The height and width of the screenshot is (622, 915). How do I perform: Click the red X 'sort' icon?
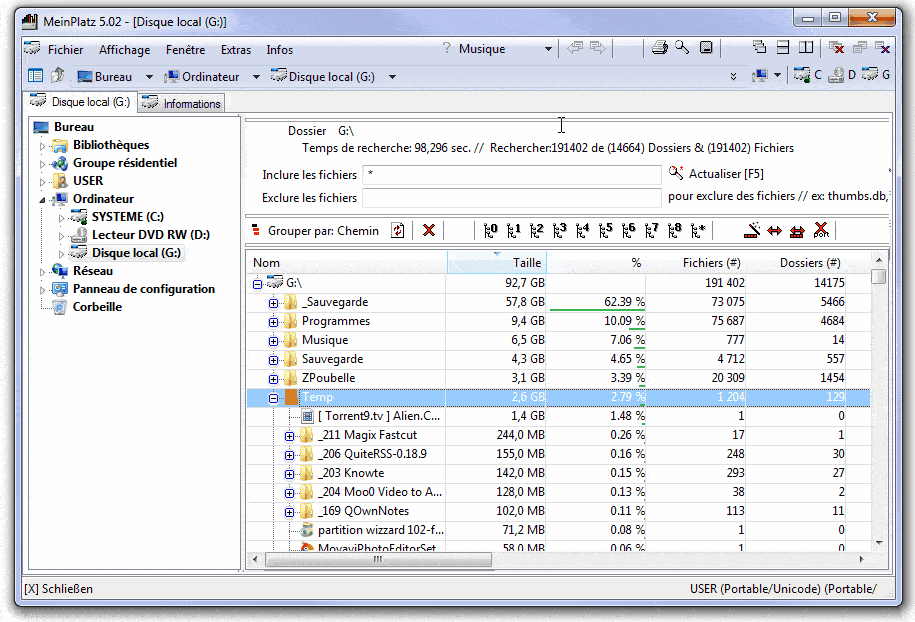[821, 230]
